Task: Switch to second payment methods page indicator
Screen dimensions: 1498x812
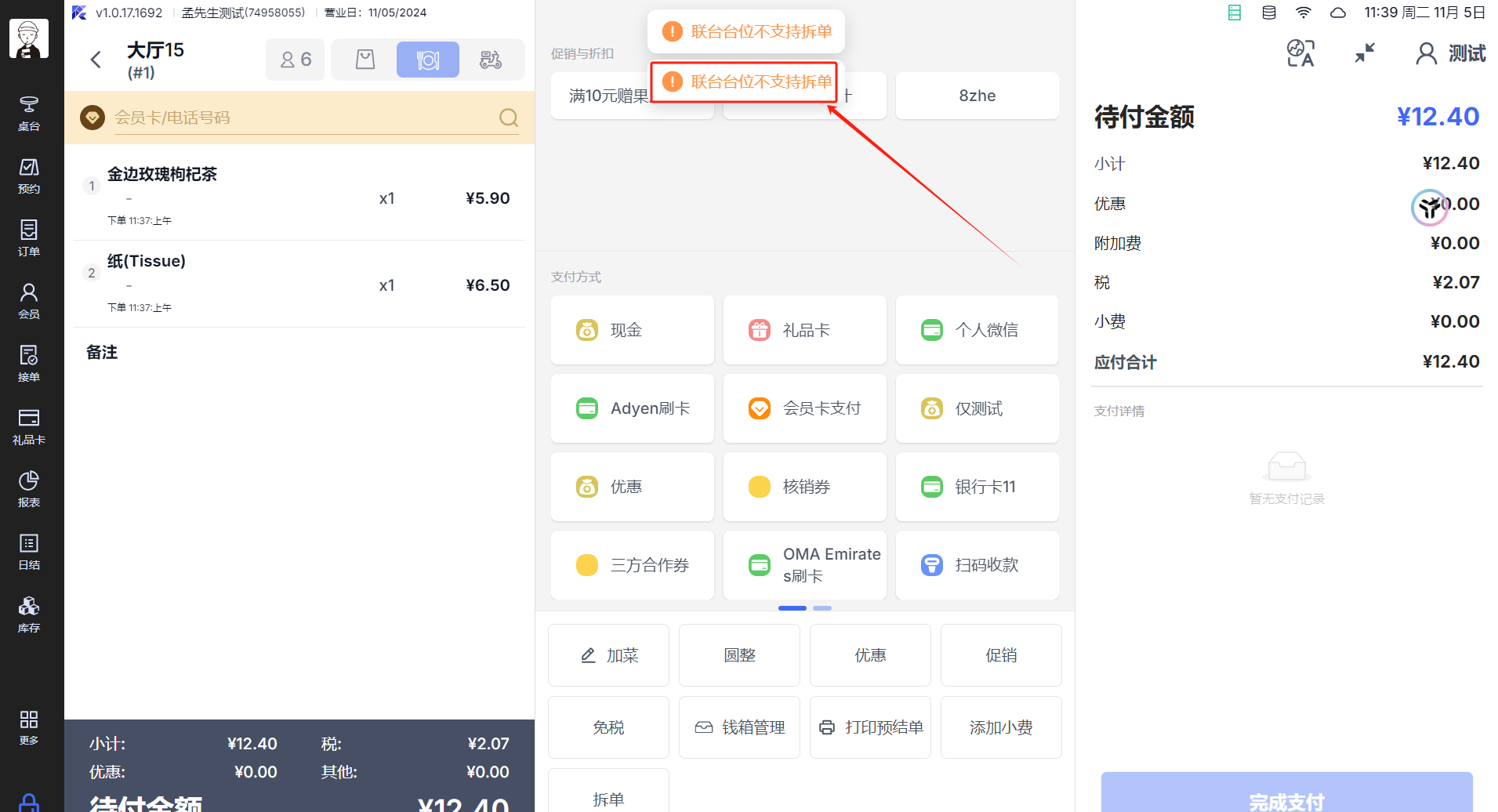Action: click(822, 608)
